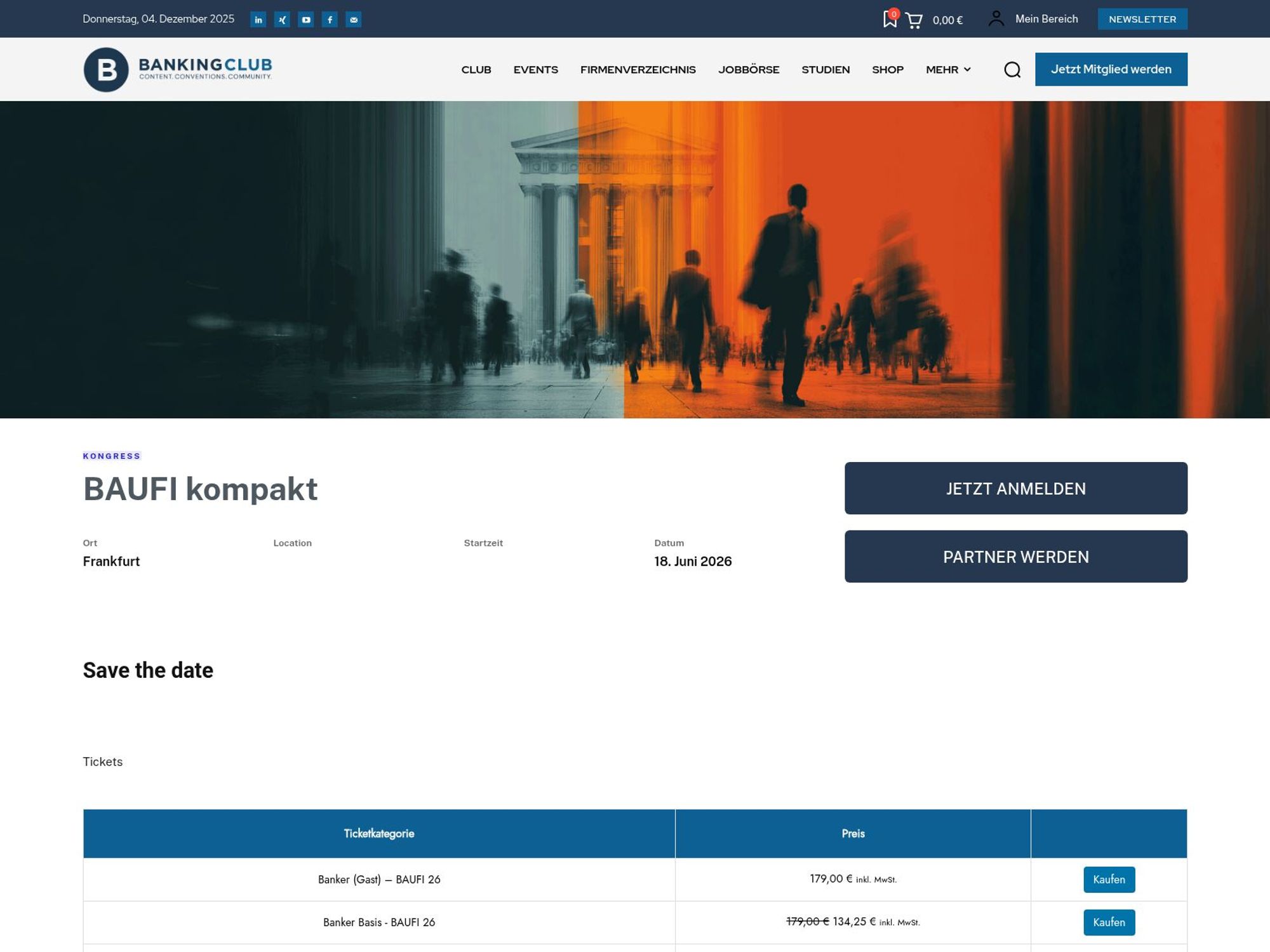Open the SHOP section
Screen dimensions: 1270x952
click(x=887, y=70)
